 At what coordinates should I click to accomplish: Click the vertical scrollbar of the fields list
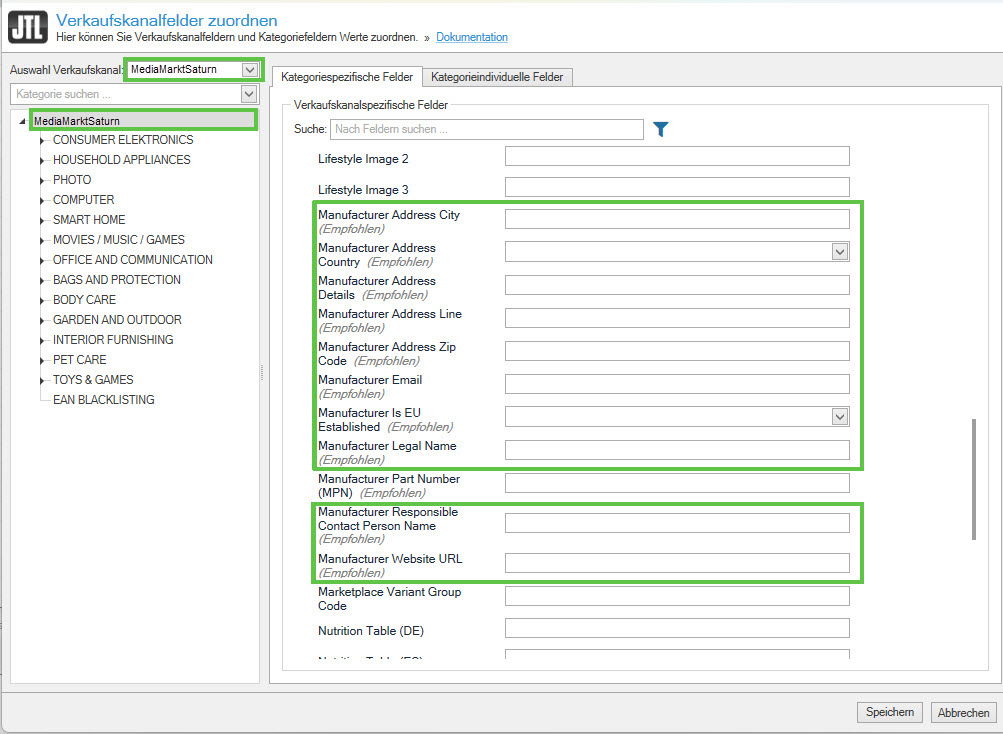[x=974, y=480]
